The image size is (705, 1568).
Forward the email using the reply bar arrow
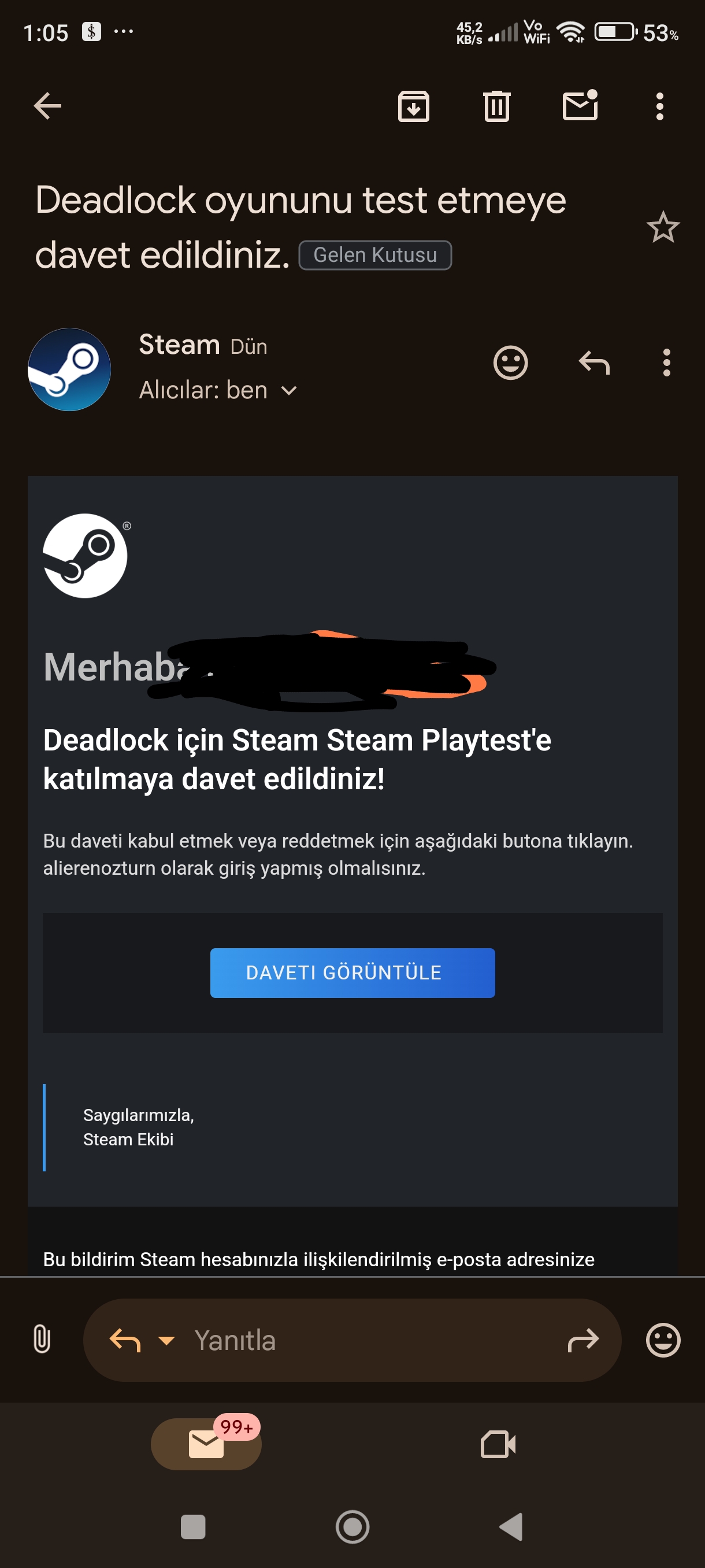tap(583, 1340)
